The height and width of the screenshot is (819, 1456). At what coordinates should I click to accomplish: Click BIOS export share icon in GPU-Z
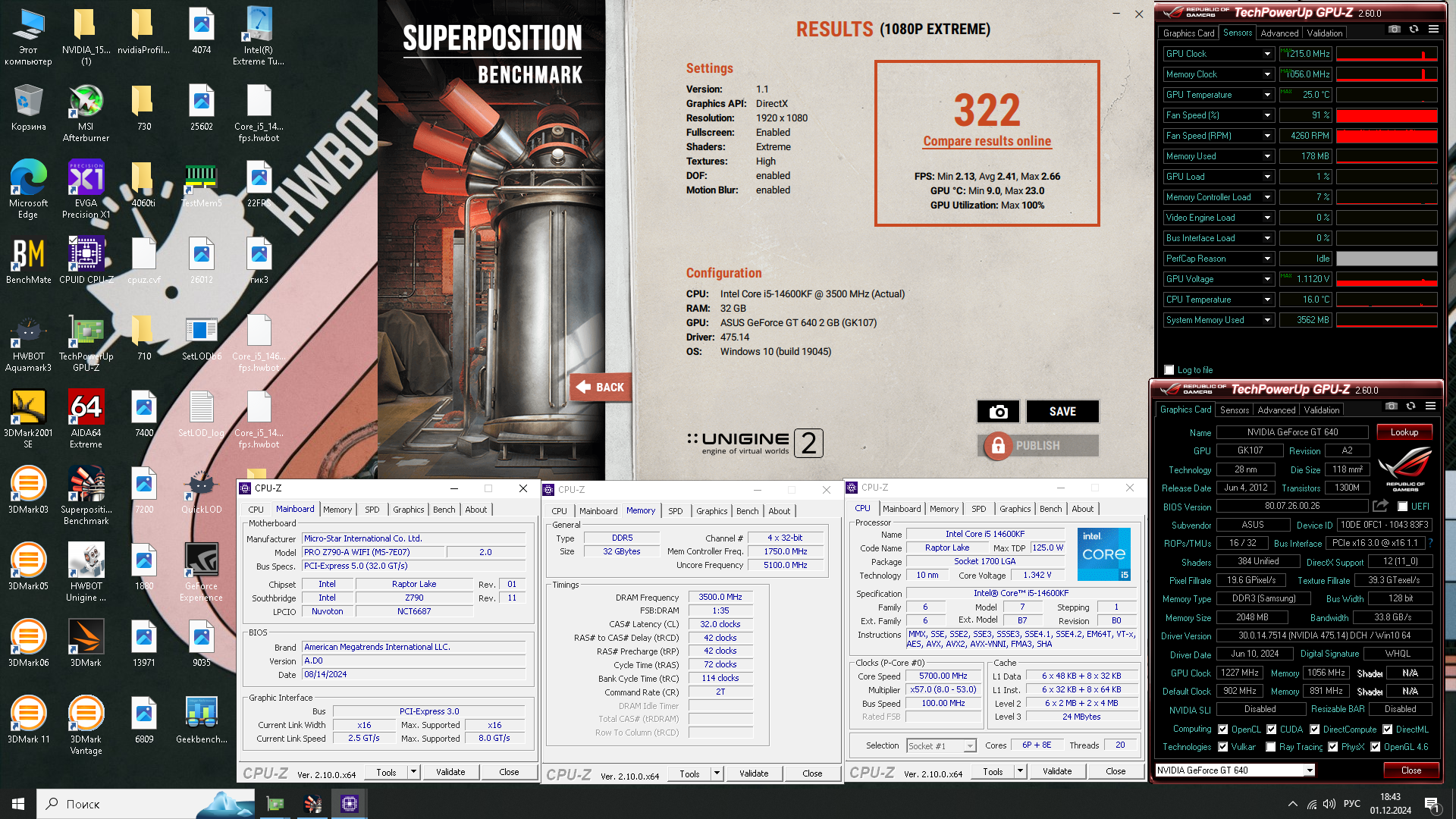(x=1380, y=506)
